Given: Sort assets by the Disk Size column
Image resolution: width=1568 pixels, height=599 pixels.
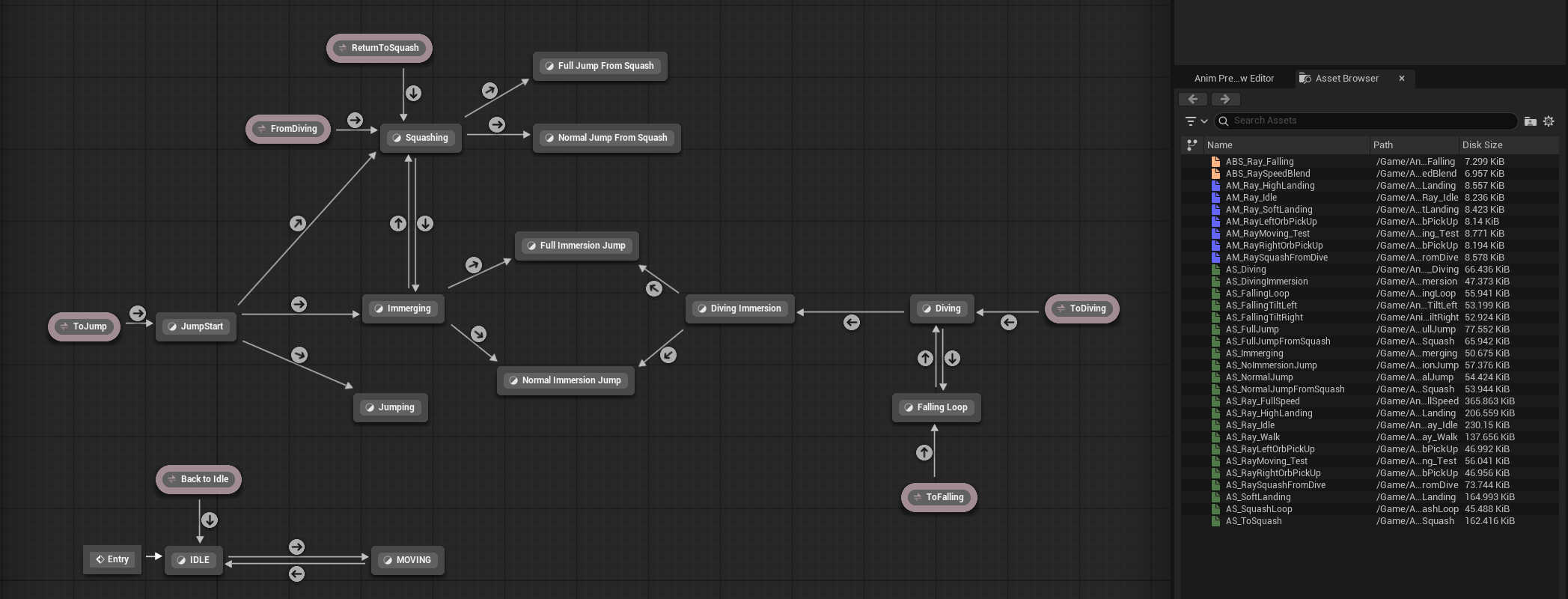Looking at the screenshot, I should (x=1506, y=145).
